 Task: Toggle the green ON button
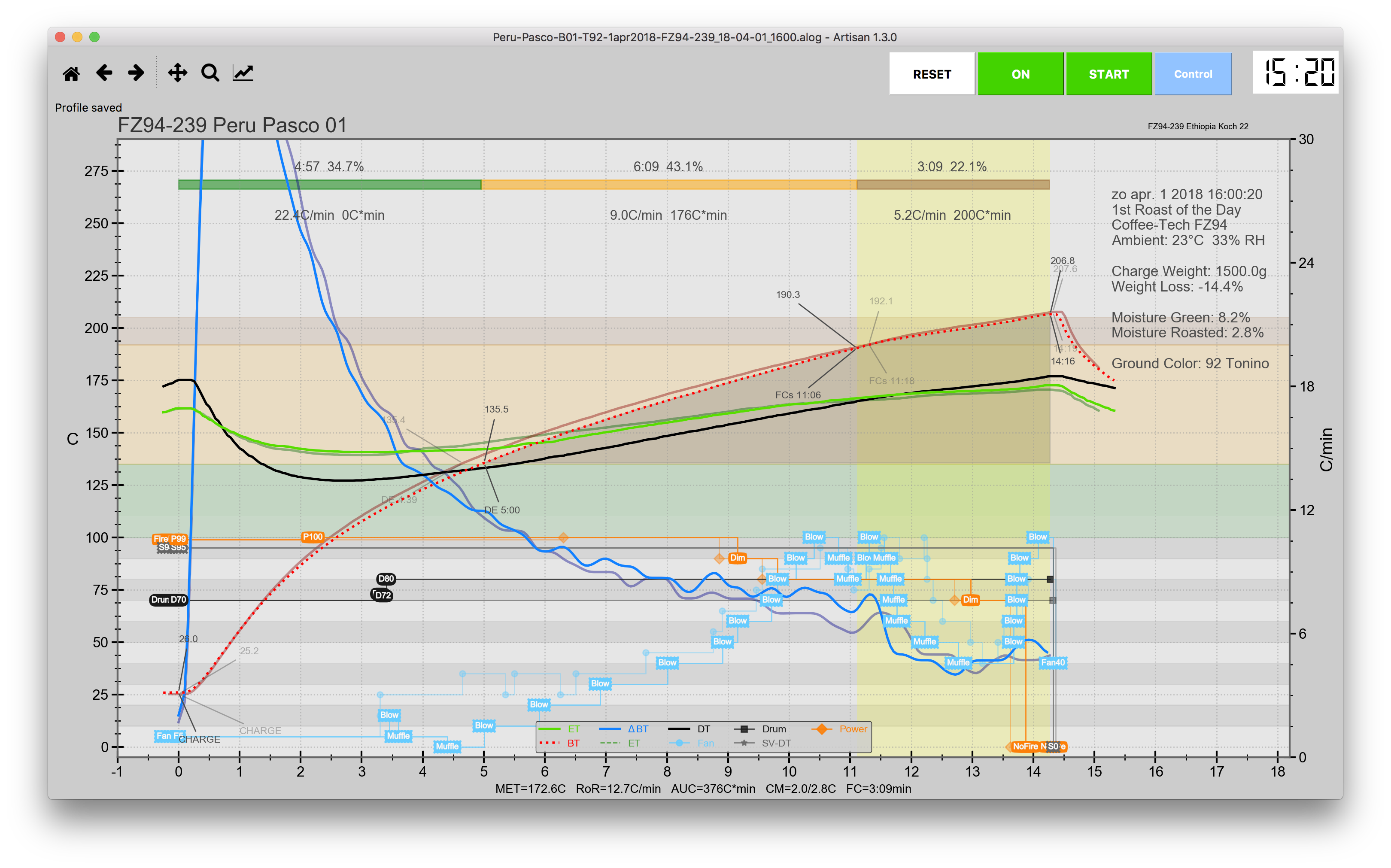[x=1020, y=74]
